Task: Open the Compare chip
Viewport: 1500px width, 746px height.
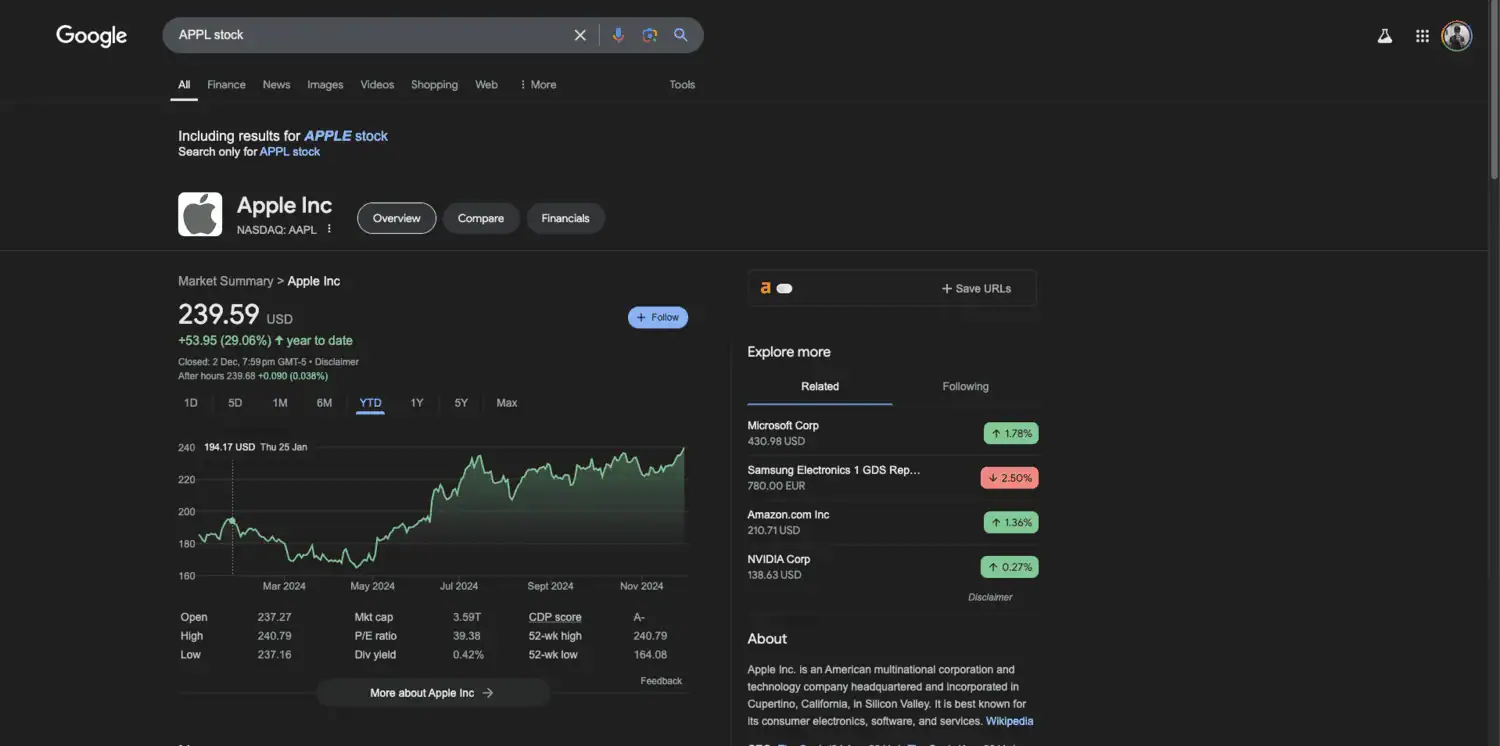Action: point(481,218)
